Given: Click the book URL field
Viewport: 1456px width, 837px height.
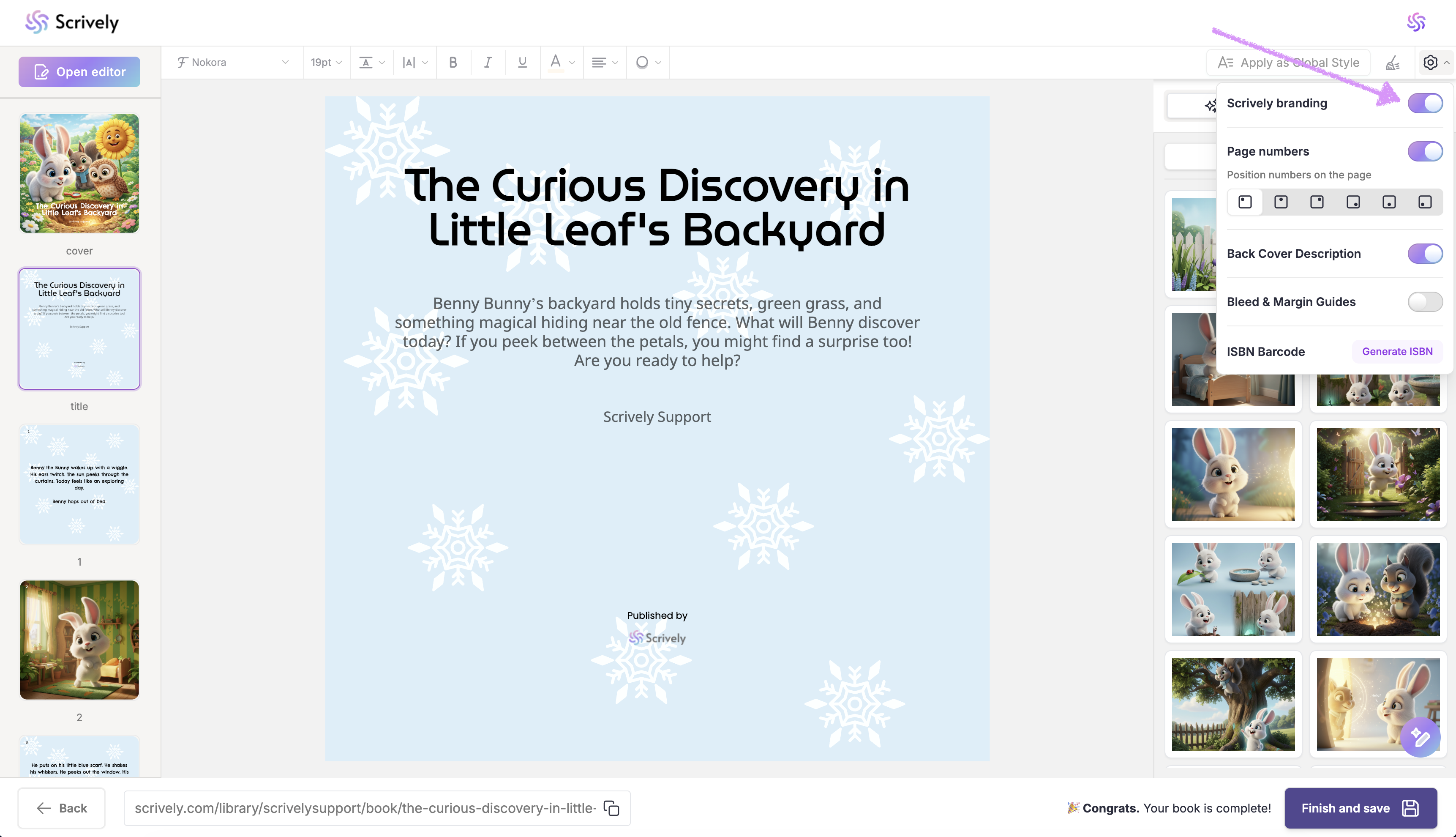Looking at the screenshot, I should point(365,808).
